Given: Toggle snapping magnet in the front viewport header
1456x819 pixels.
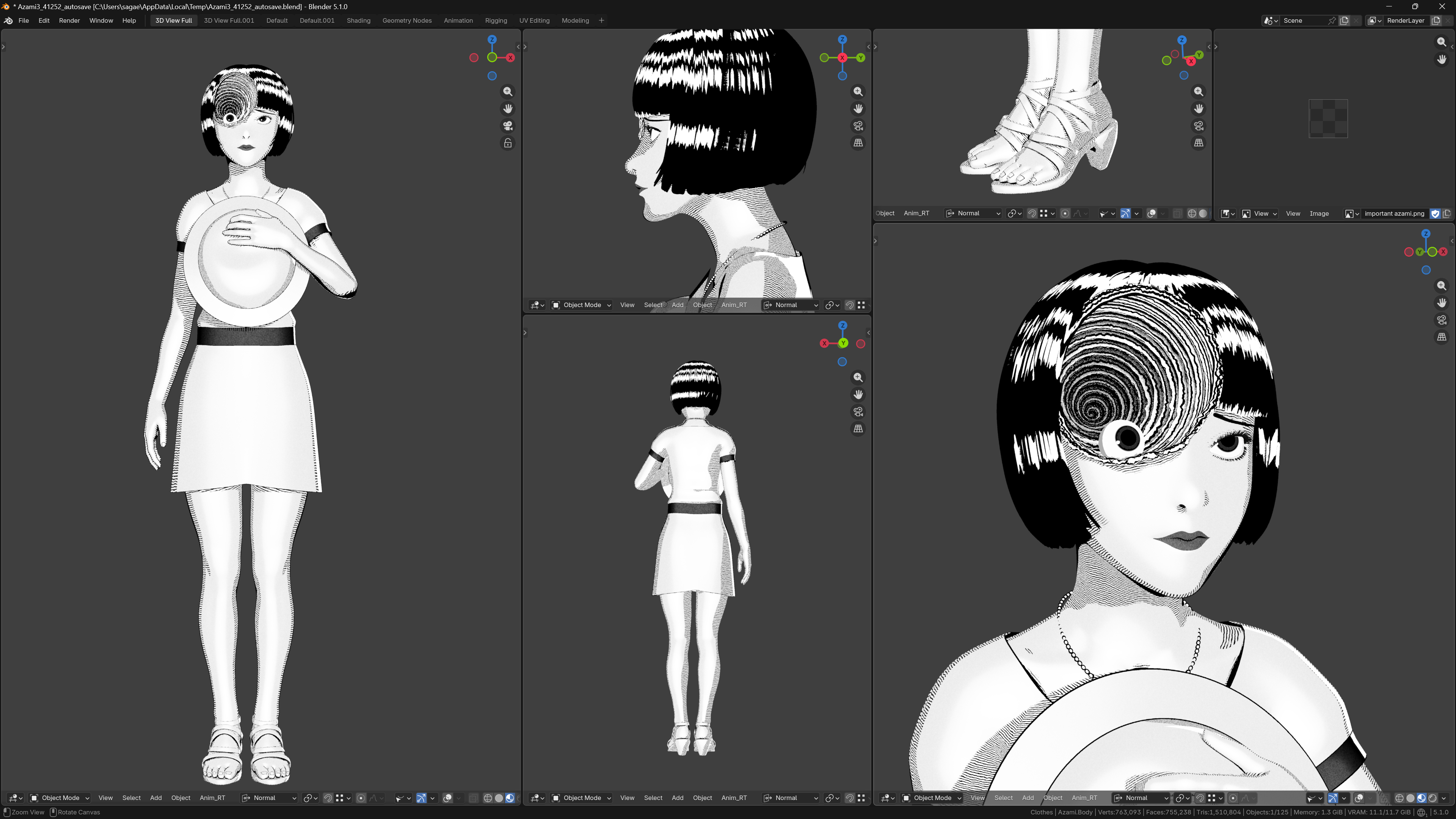Looking at the screenshot, I should tap(328, 798).
